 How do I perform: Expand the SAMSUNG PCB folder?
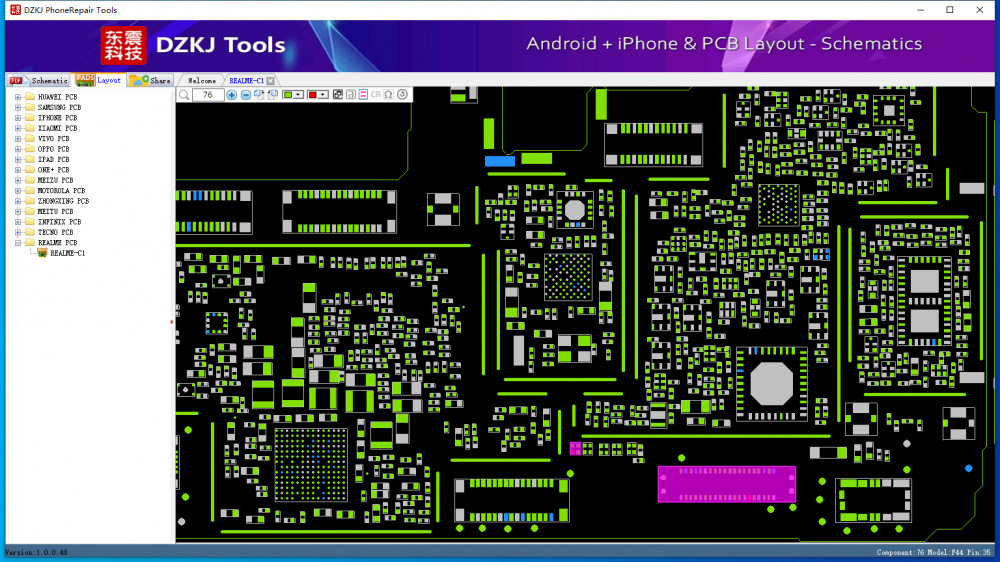coord(17,108)
